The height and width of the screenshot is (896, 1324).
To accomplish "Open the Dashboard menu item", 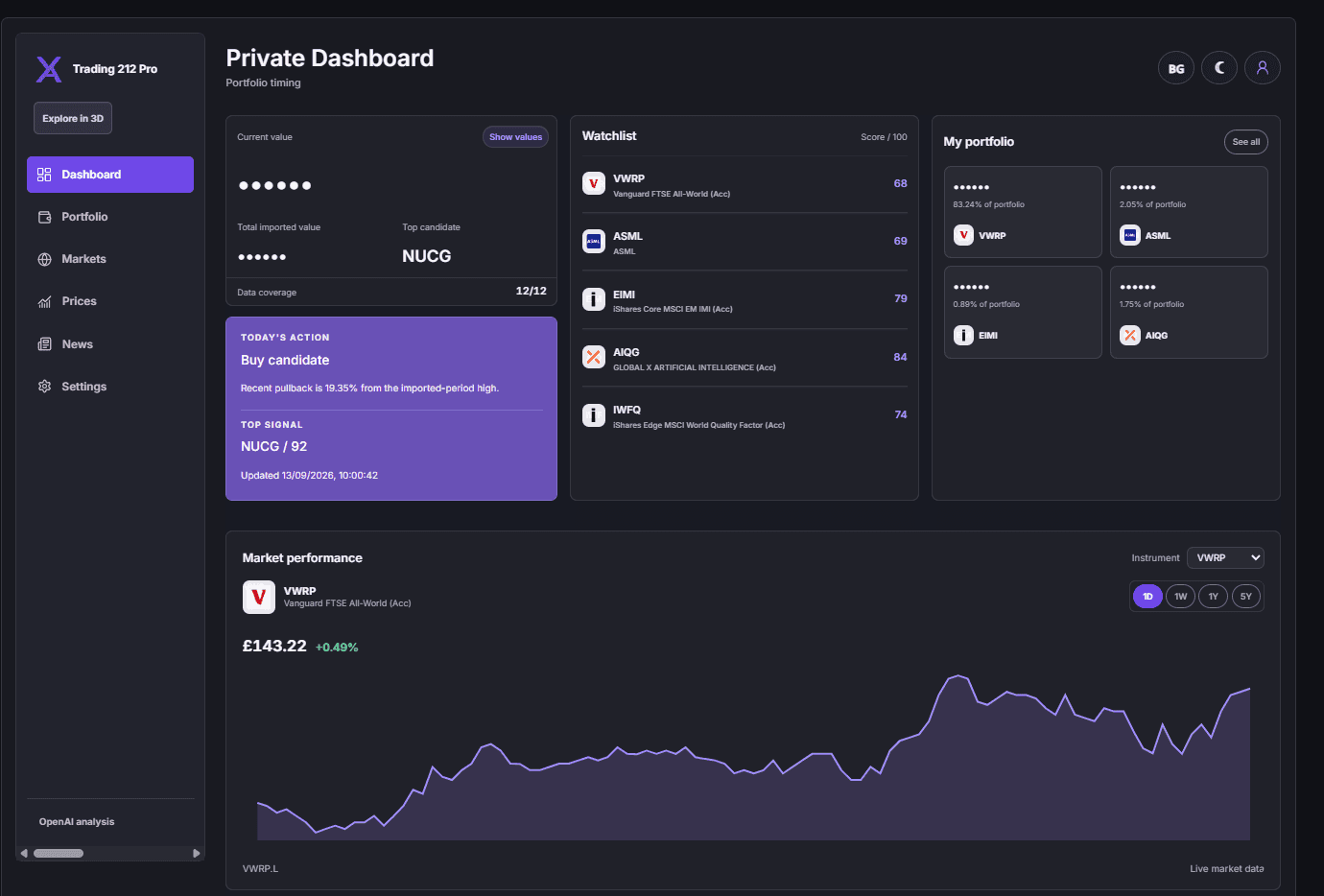I will pos(110,175).
